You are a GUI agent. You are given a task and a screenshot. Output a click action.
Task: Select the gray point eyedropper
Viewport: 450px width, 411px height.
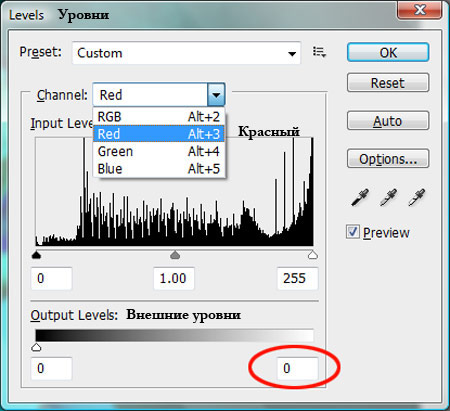388,197
